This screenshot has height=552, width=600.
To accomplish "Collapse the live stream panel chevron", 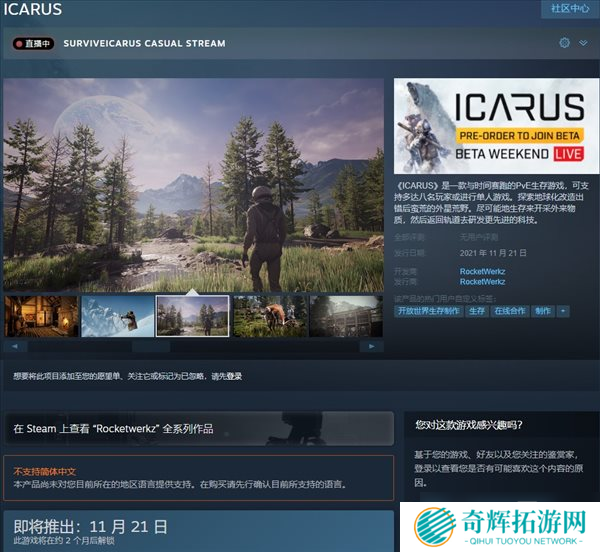I will coord(582,43).
